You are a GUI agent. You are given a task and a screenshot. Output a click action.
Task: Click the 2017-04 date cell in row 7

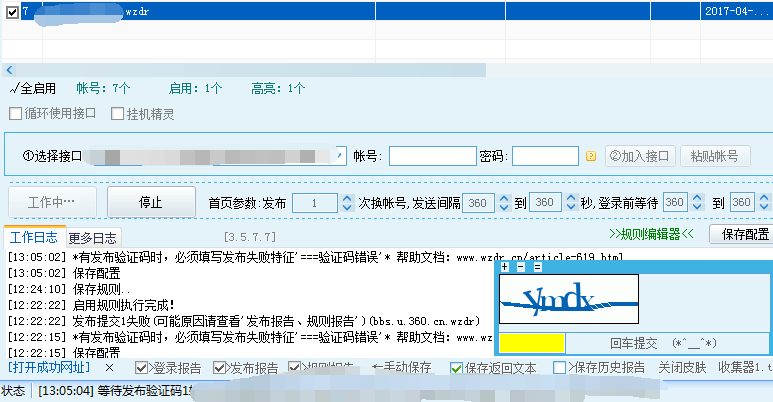[736, 11]
